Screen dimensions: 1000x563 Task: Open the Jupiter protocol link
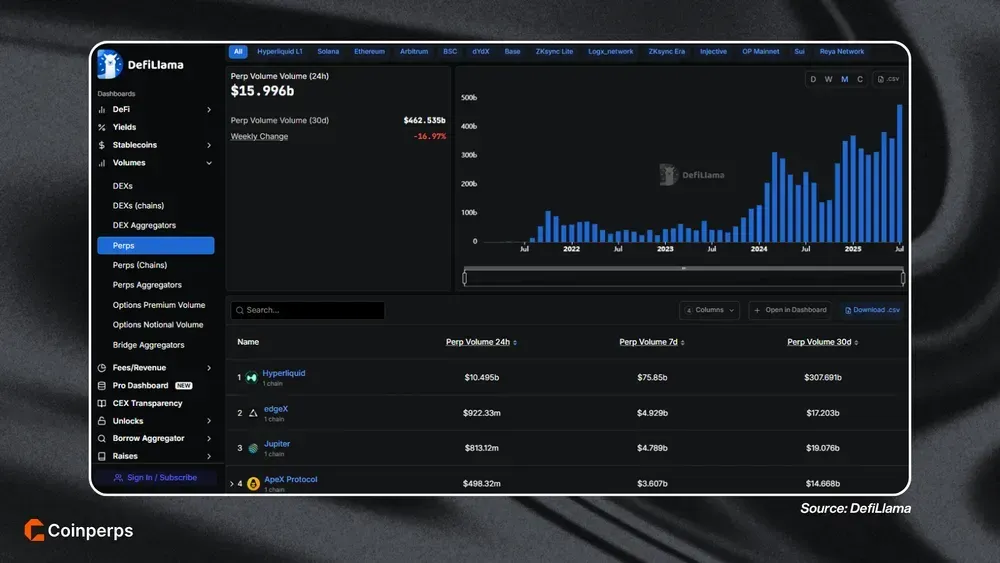click(277, 444)
